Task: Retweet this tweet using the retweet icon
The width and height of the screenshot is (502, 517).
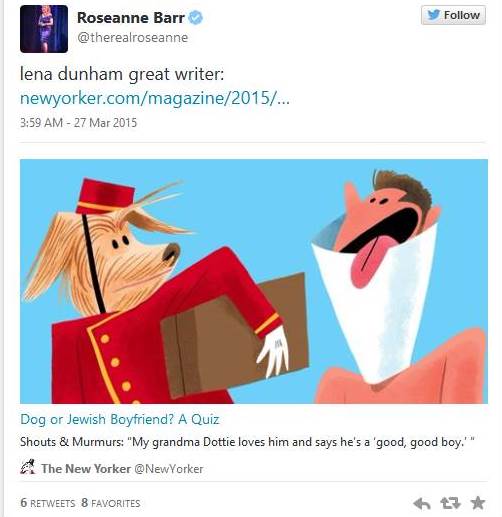Action: (x=450, y=503)
